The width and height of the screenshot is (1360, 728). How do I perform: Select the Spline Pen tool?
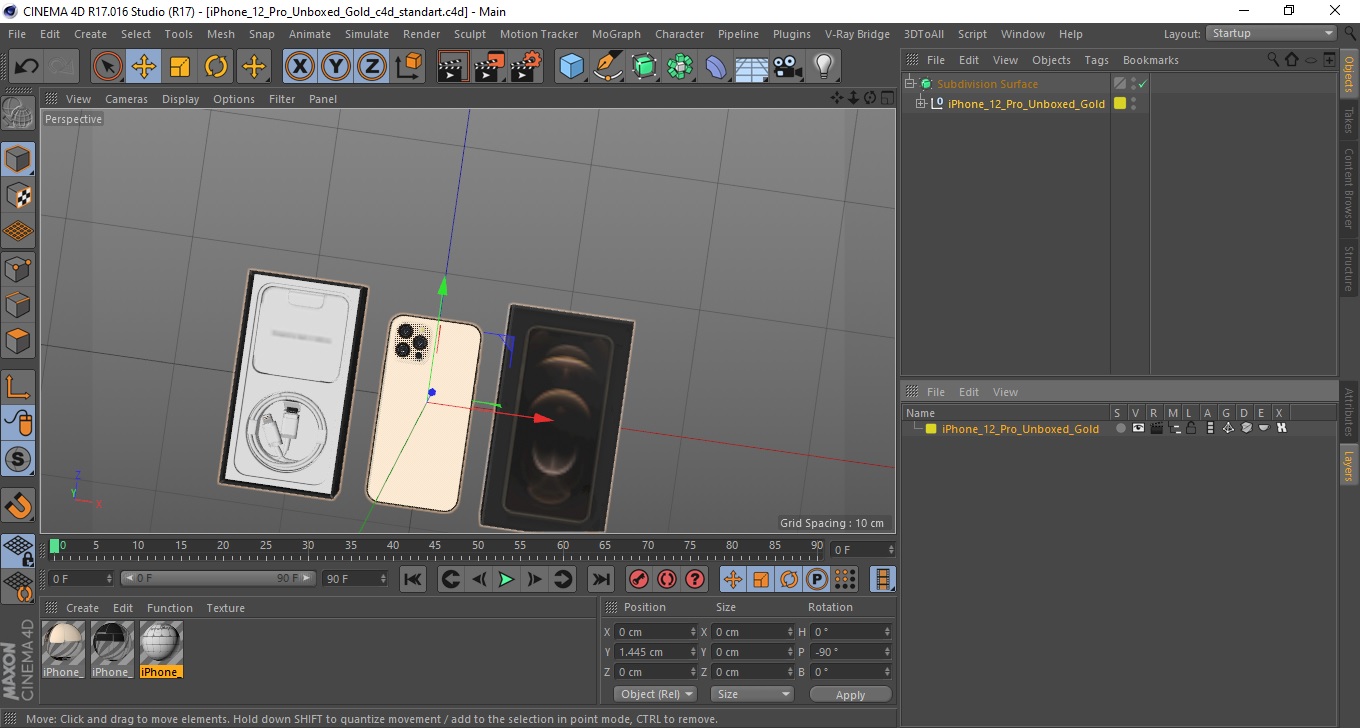(607, 67)
